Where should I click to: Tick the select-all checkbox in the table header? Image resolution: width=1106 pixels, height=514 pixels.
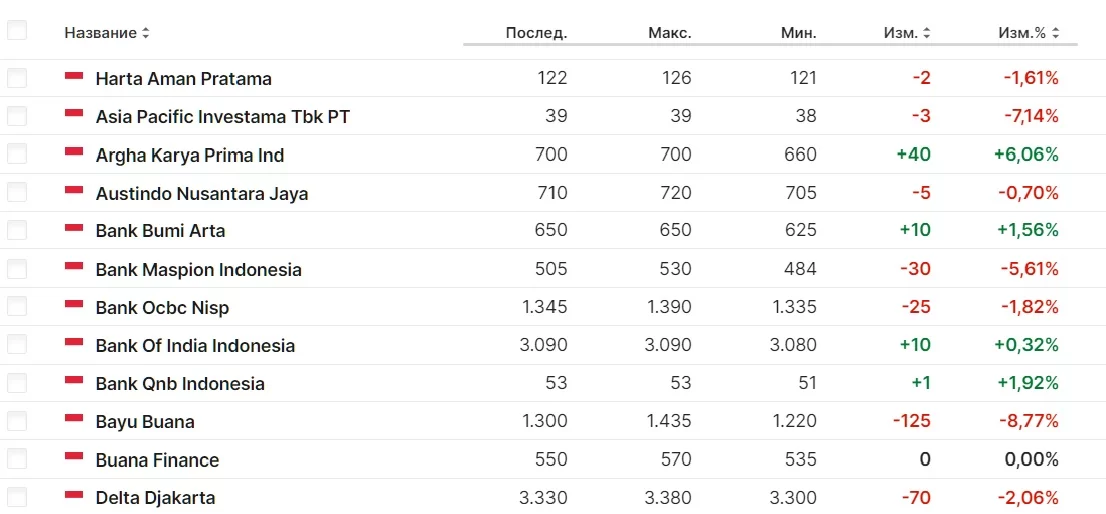[17, 31]
